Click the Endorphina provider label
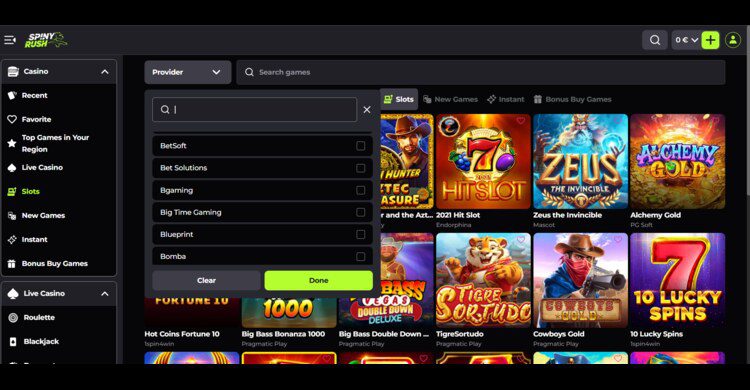The image size is (750, 390). [453, 225]
